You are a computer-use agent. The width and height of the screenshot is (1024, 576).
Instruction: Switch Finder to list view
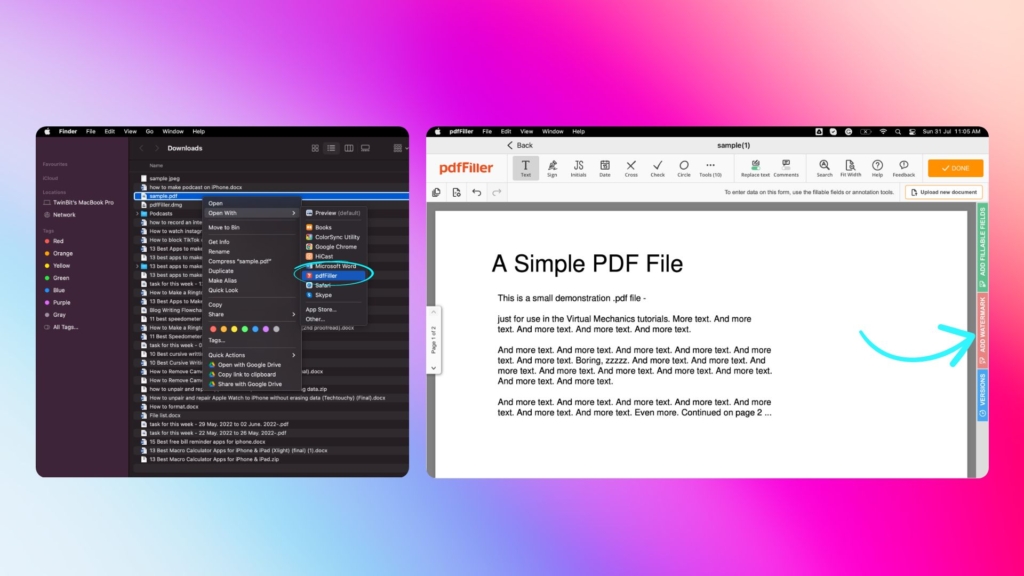[332, 148]
